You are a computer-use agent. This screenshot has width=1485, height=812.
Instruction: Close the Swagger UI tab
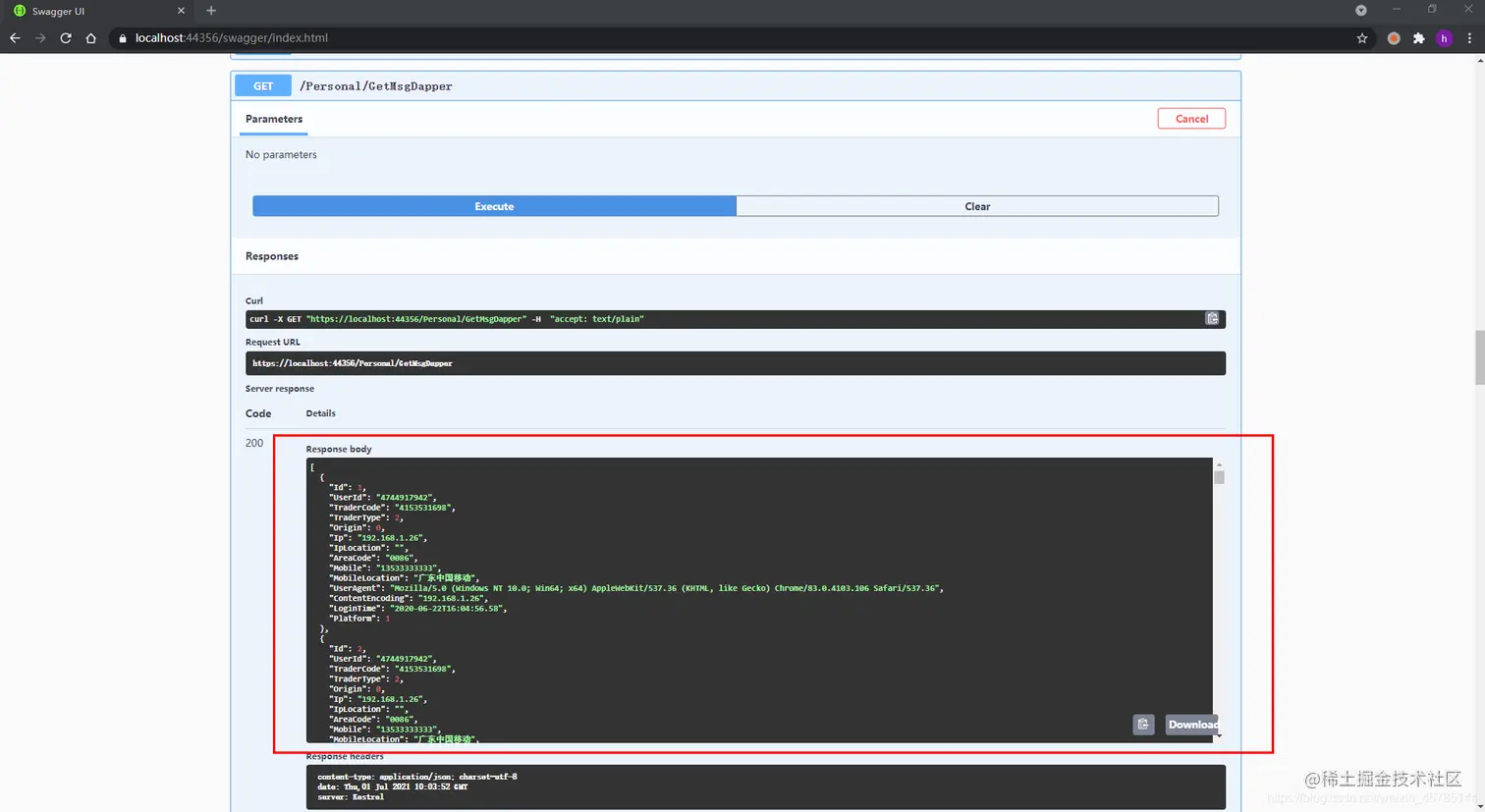(181, 11)
